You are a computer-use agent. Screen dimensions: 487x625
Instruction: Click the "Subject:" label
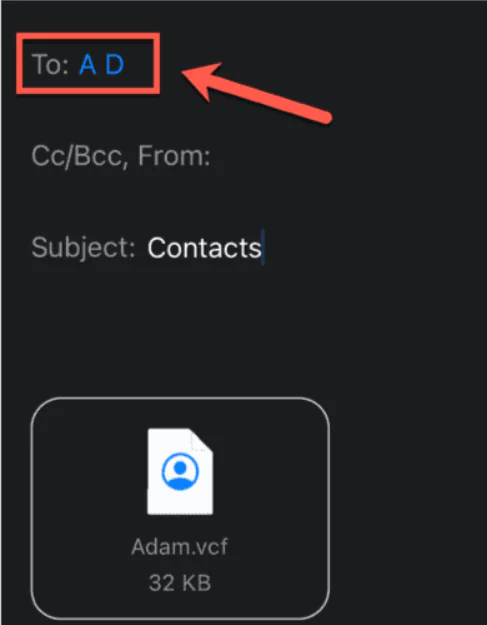(84, 248)
